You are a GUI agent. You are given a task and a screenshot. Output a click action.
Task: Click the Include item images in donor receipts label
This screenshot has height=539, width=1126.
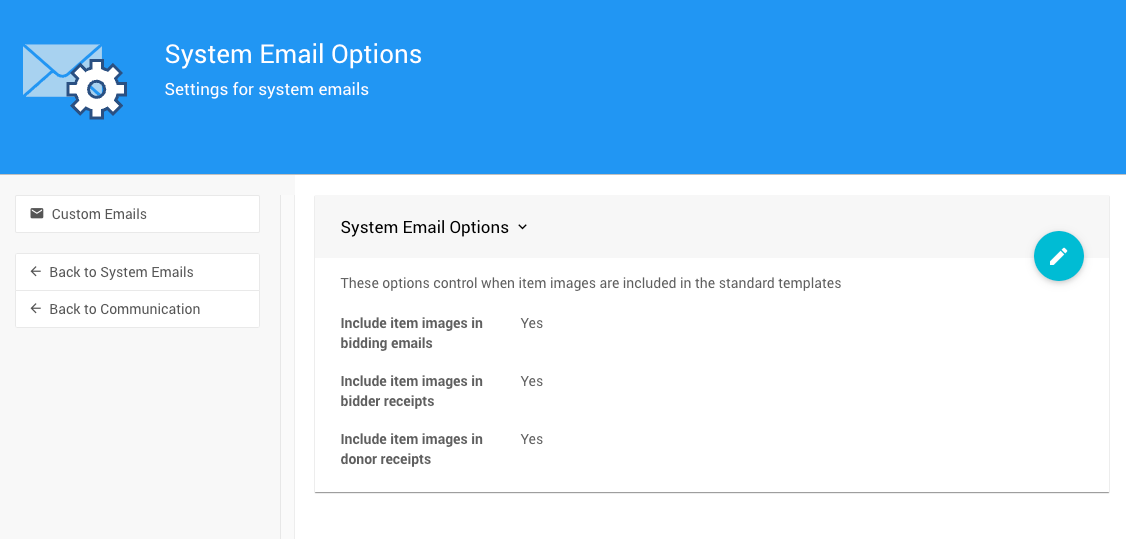[411, 449]
